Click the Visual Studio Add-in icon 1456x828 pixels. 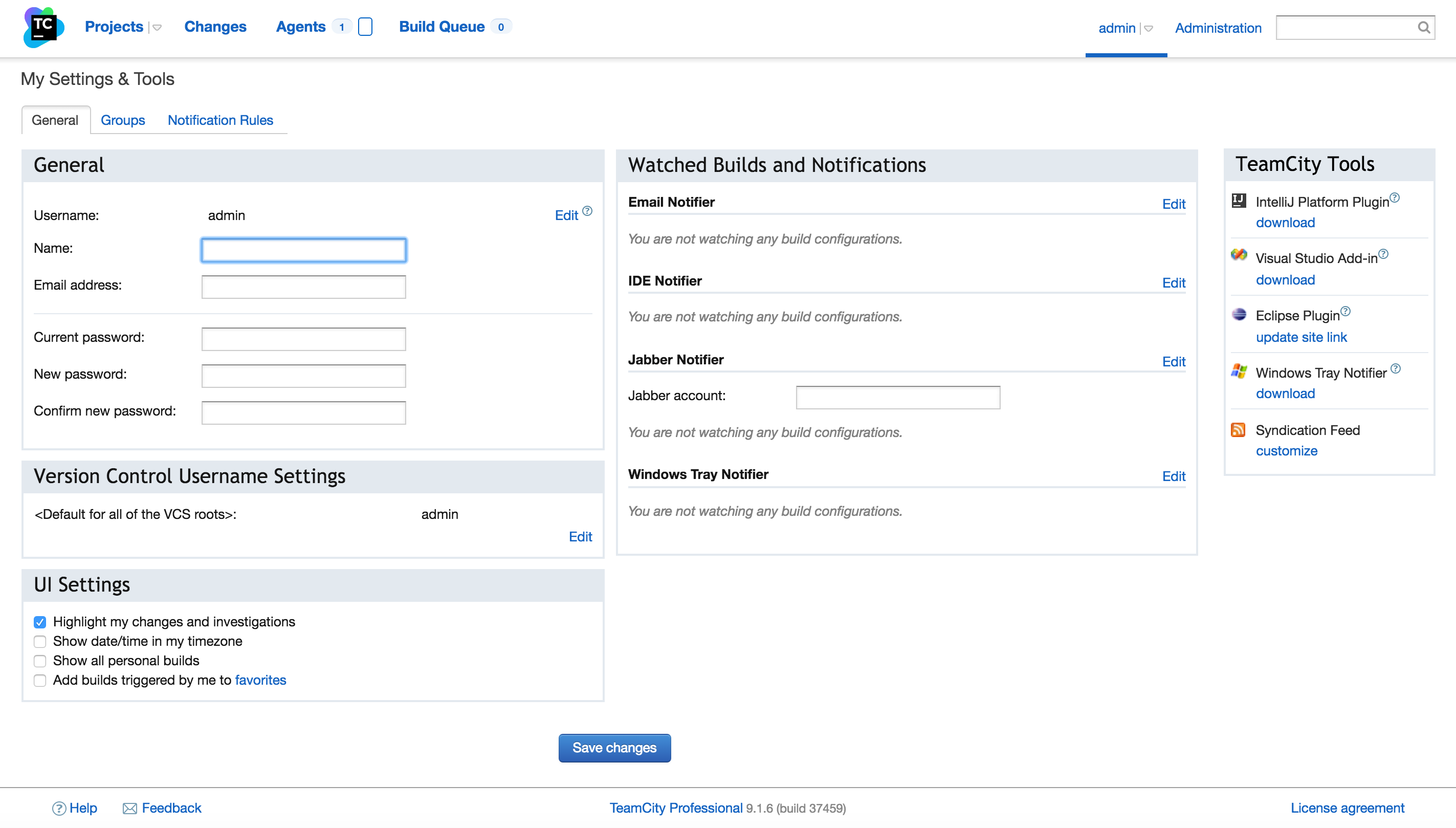[1239, 255]
